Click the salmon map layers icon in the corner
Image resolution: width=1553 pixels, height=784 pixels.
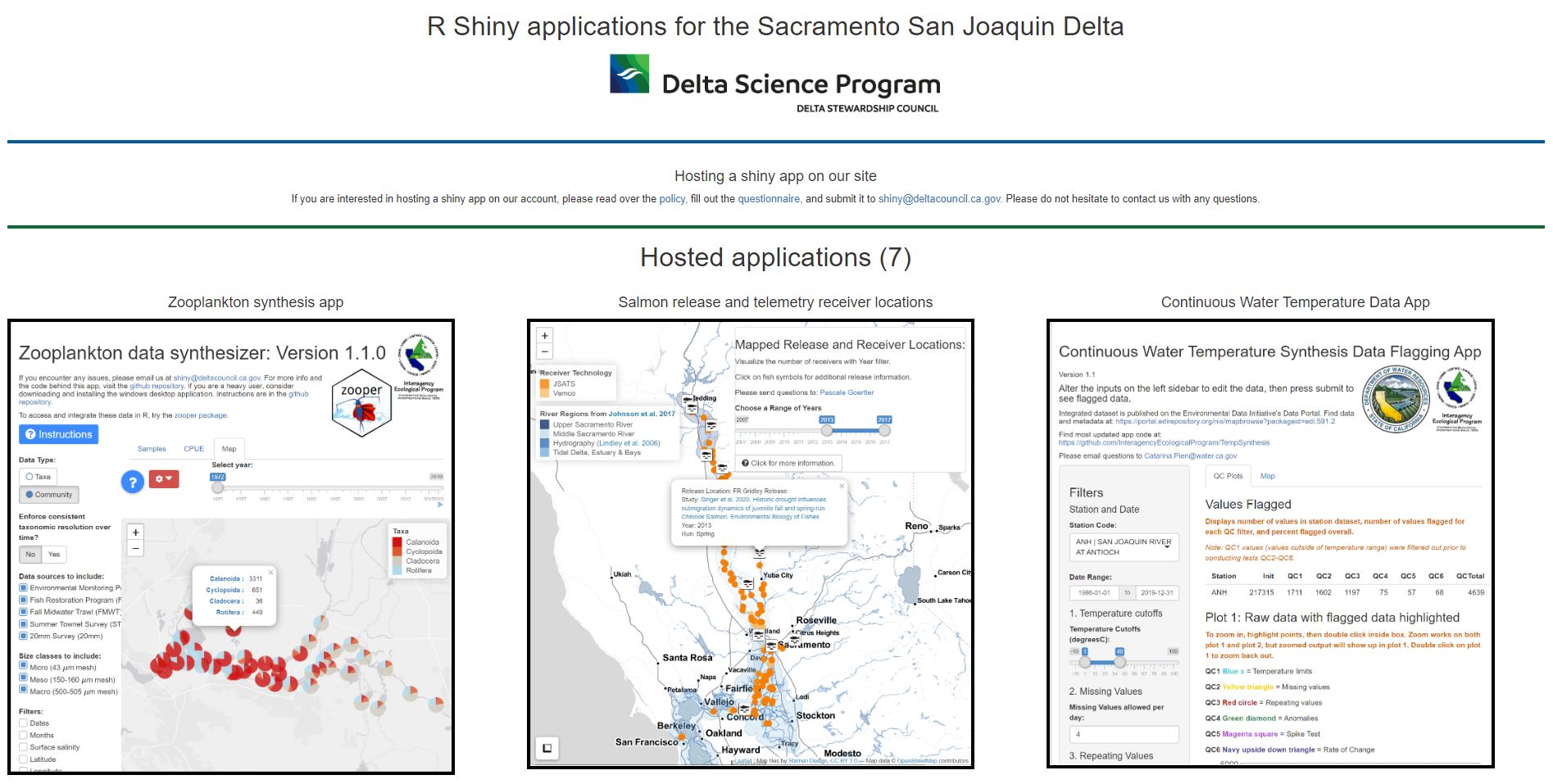point(547,748)
